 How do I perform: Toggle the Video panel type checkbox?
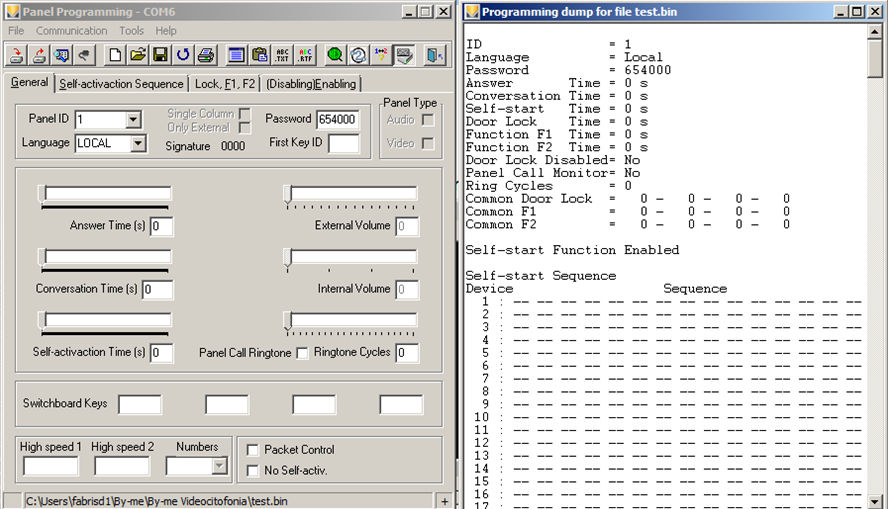(428, 143)
